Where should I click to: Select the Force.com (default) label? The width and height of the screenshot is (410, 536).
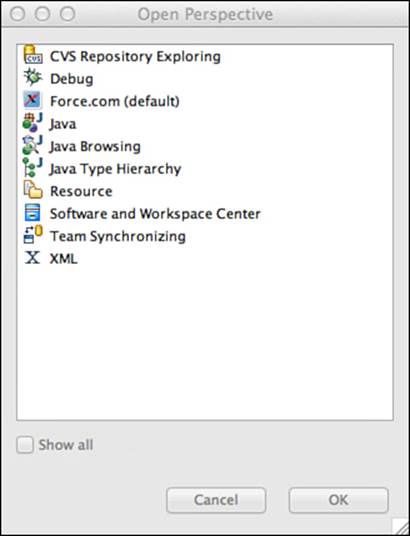(x=115, y=101)
